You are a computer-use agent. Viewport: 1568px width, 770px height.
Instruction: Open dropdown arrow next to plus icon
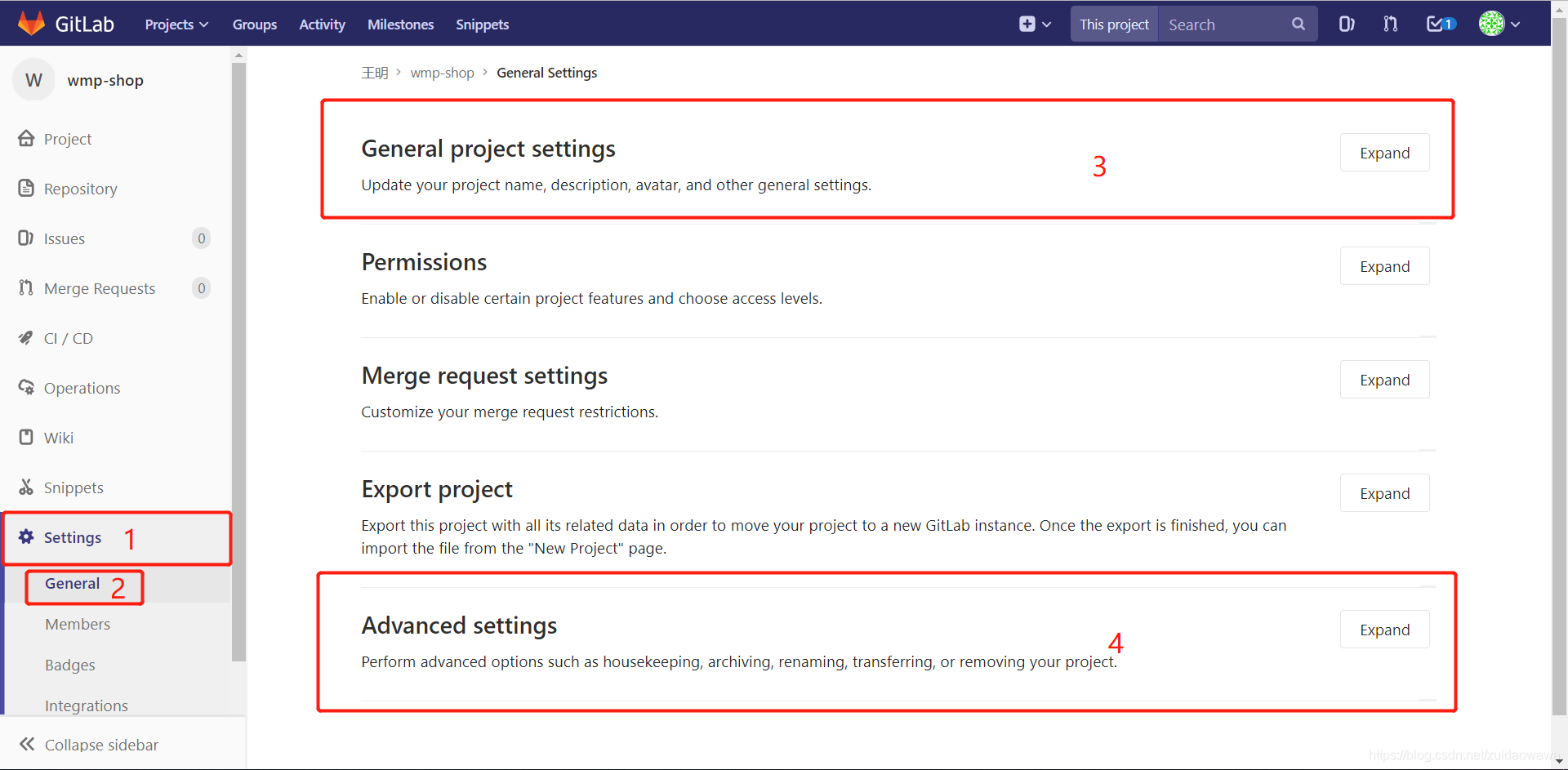pos(1046,24)
